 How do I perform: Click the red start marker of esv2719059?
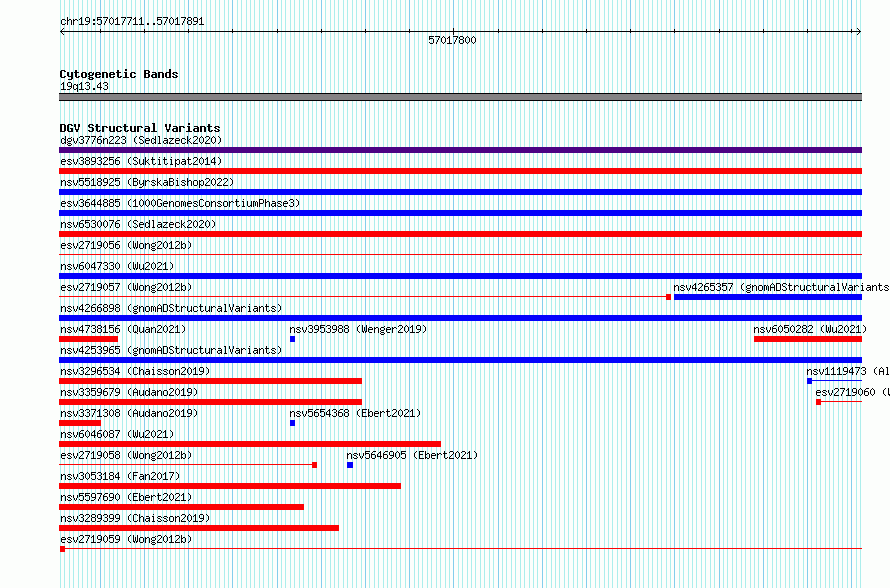[x=62, y=549]
